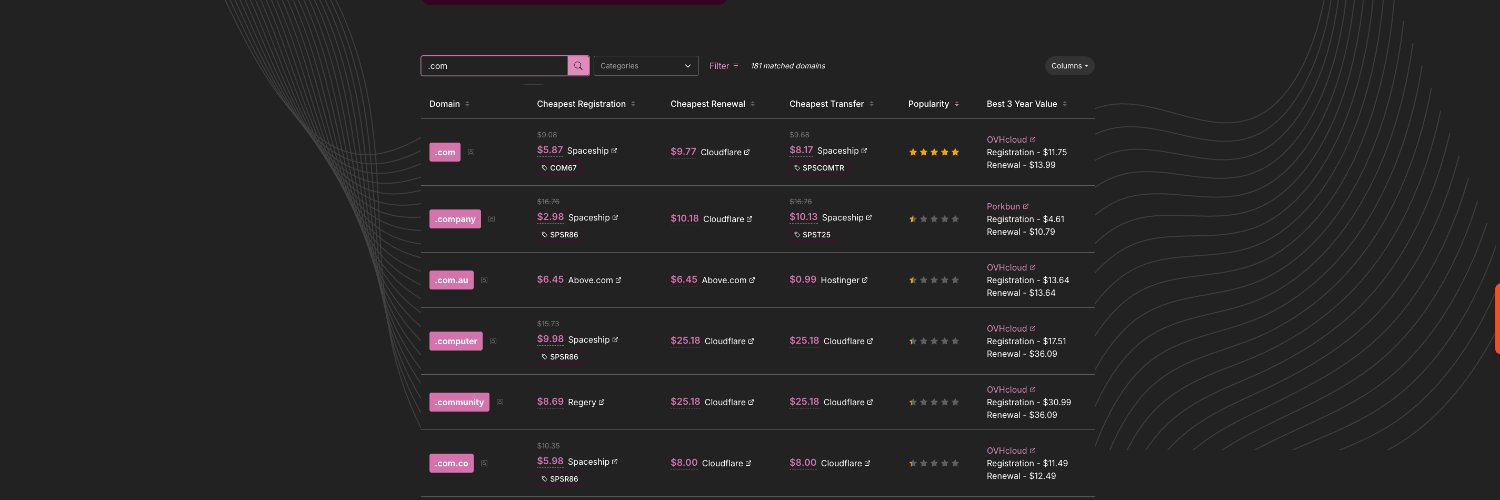
Task: Click struck-through $15.73 price for .computer
Action: click(x=548, y=323)
